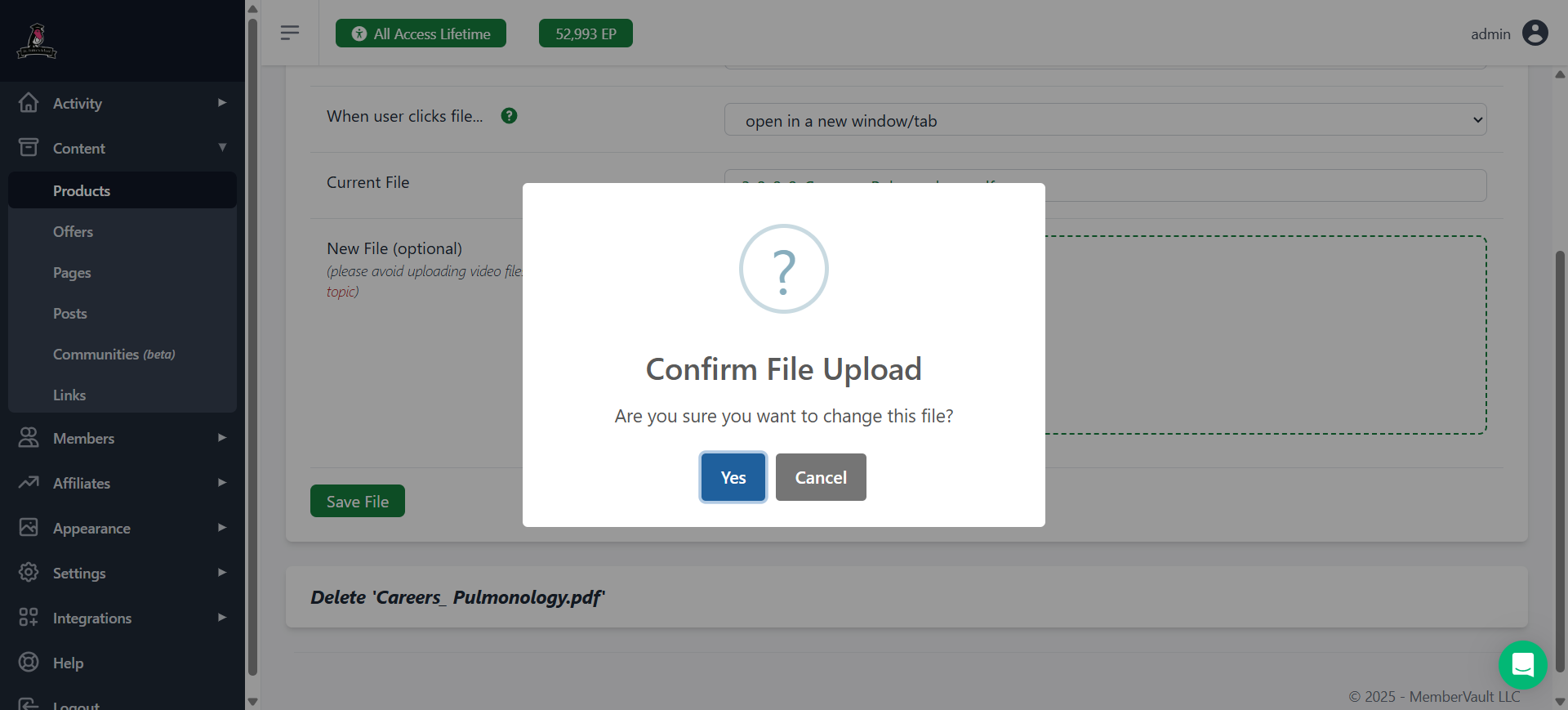Toggle the hamburger sidebar menu icon

coord(289,33)
